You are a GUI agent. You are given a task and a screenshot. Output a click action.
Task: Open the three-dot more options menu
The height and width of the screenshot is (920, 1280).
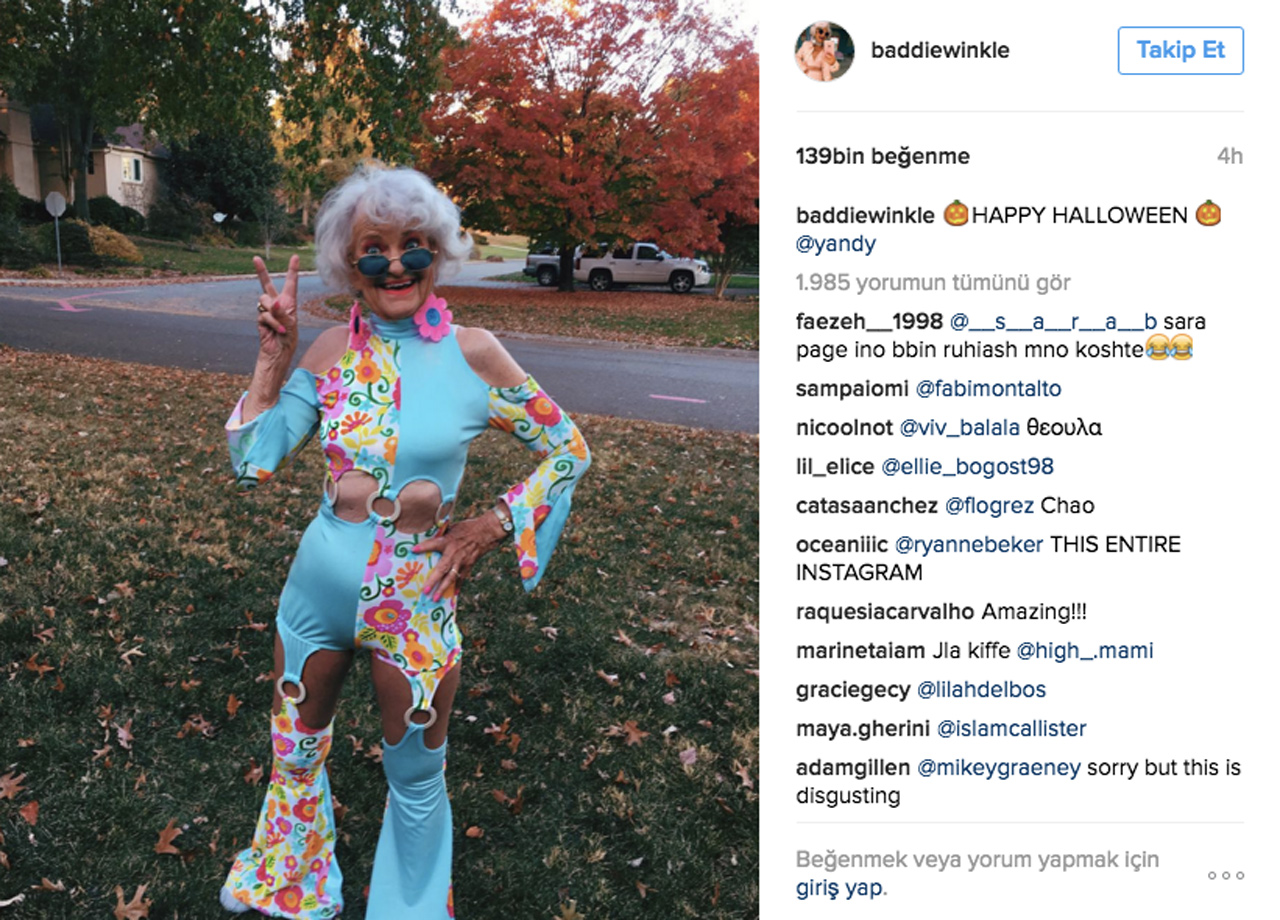tap(1225, 875)
